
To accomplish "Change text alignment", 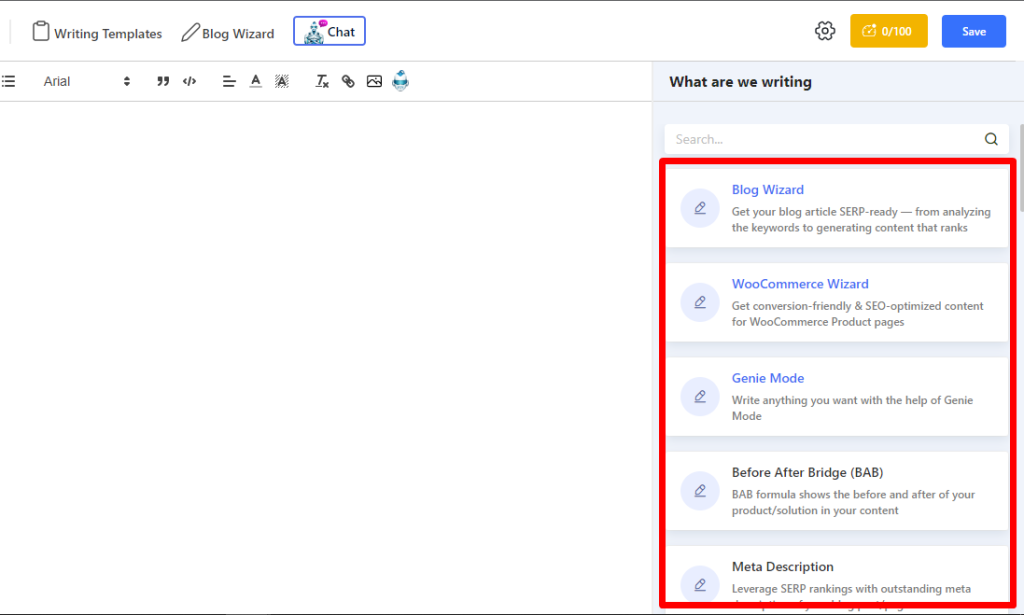I will click(x=229, y=81).
